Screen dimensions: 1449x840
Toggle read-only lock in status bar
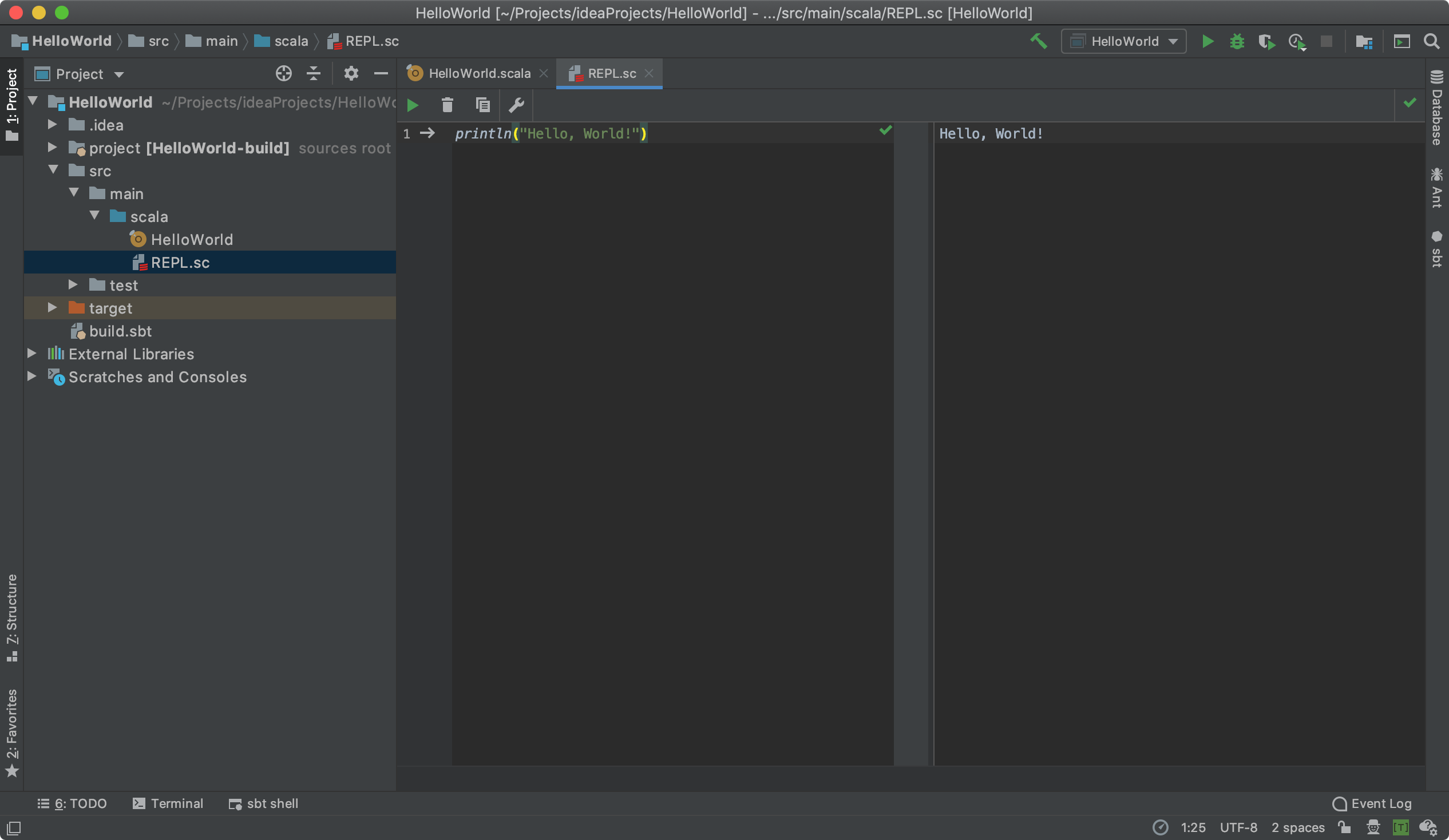tap(1344, 827)
